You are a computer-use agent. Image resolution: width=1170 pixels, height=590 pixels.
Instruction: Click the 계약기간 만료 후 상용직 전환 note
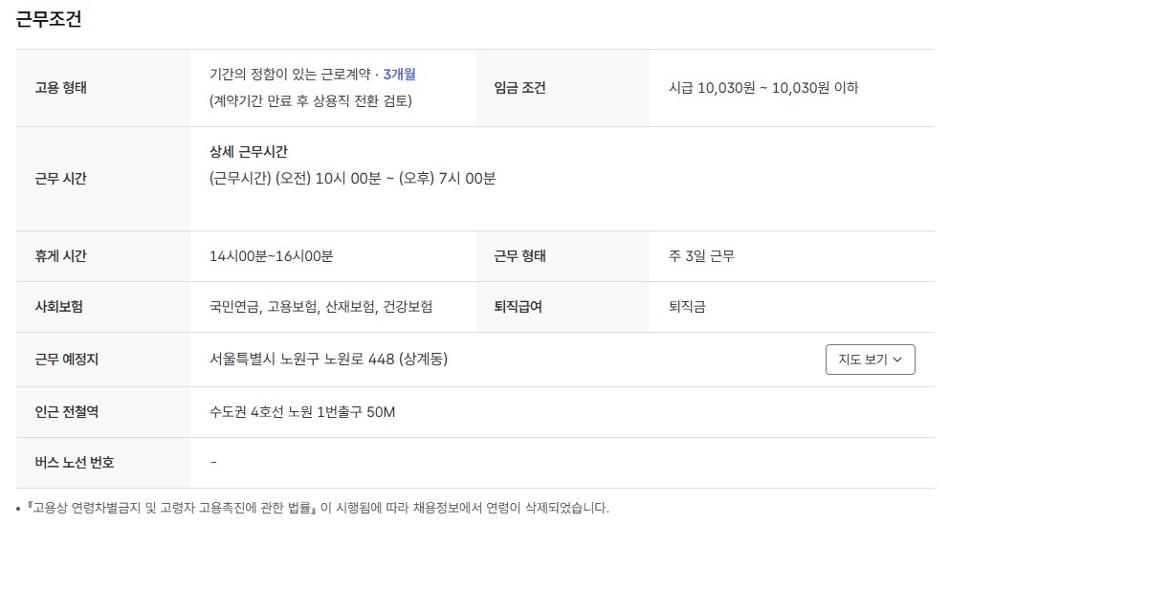click(x=310, y=101)
